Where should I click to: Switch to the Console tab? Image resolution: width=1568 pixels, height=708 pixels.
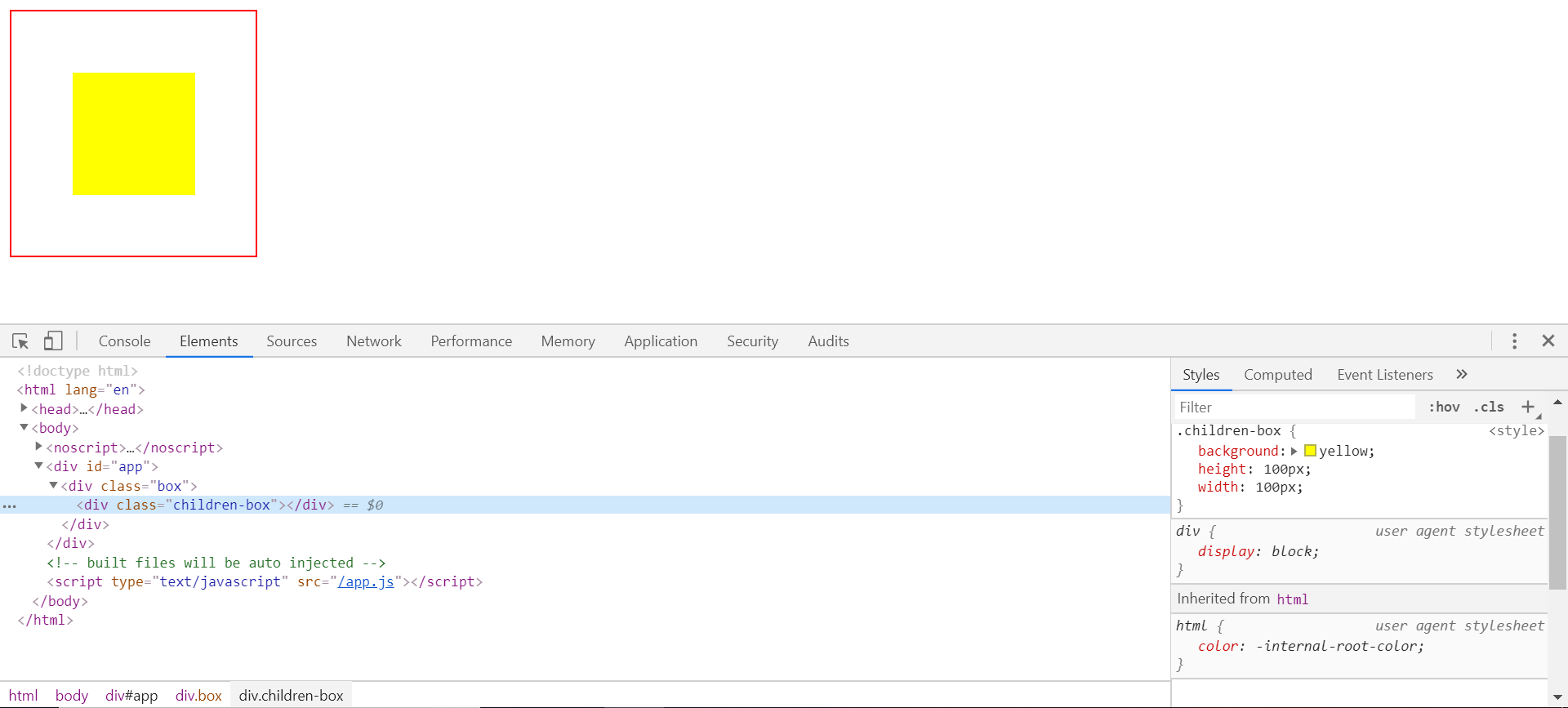coord(125,341)
